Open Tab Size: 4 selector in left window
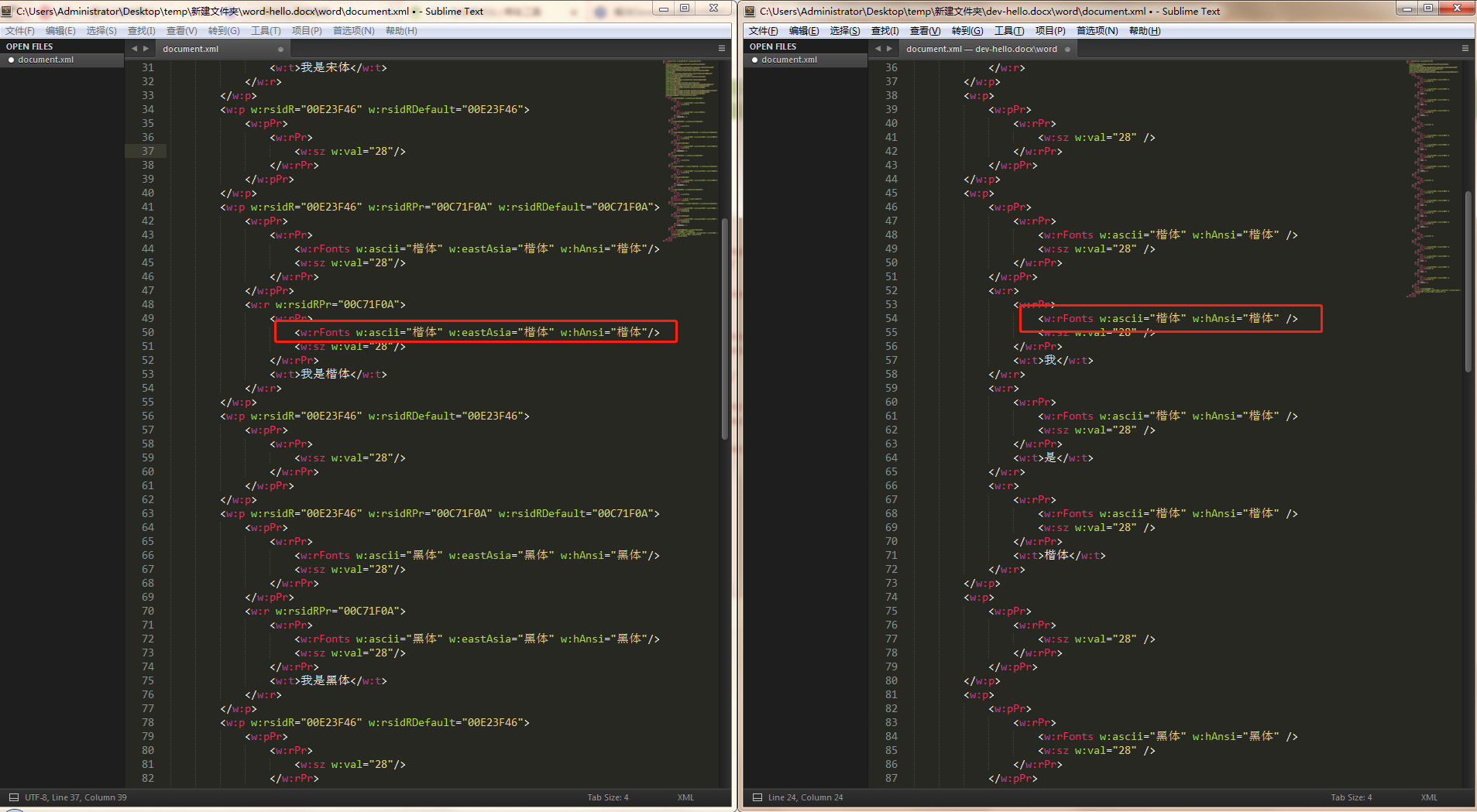 [x=608, y=797]
